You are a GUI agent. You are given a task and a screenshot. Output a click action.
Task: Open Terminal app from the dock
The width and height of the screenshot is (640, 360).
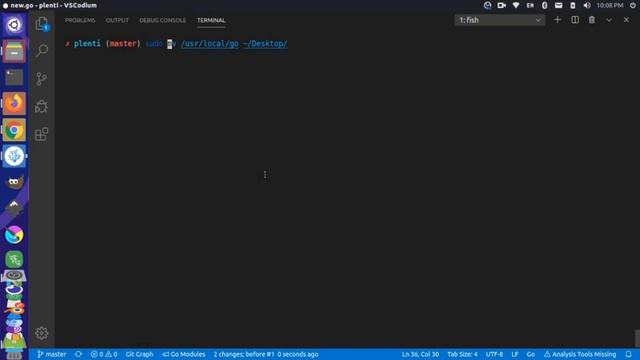(x=14, y=77)
